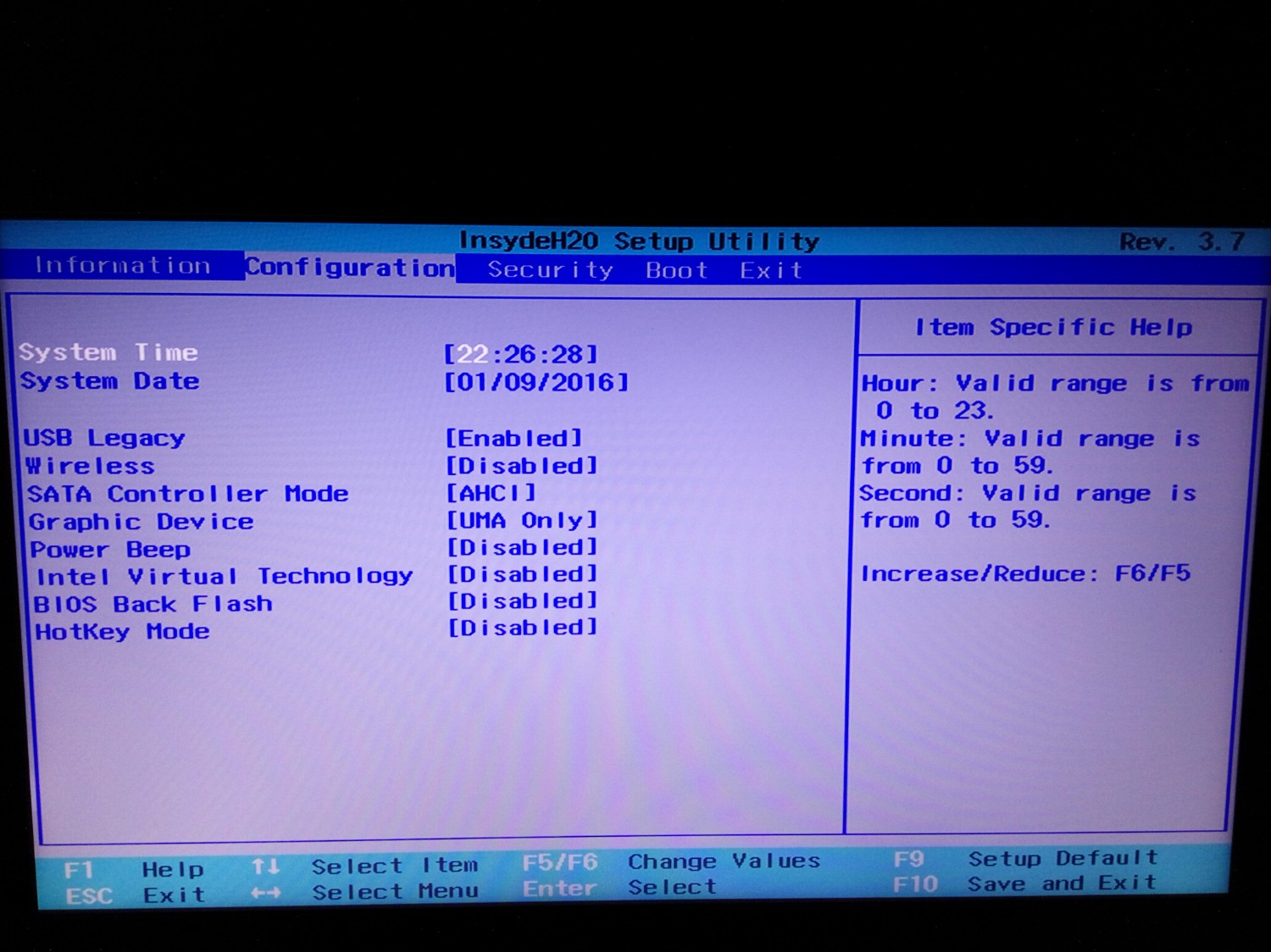Select Graphic Device label
This screenshot has width=1271, height=952.
[141, 522]
